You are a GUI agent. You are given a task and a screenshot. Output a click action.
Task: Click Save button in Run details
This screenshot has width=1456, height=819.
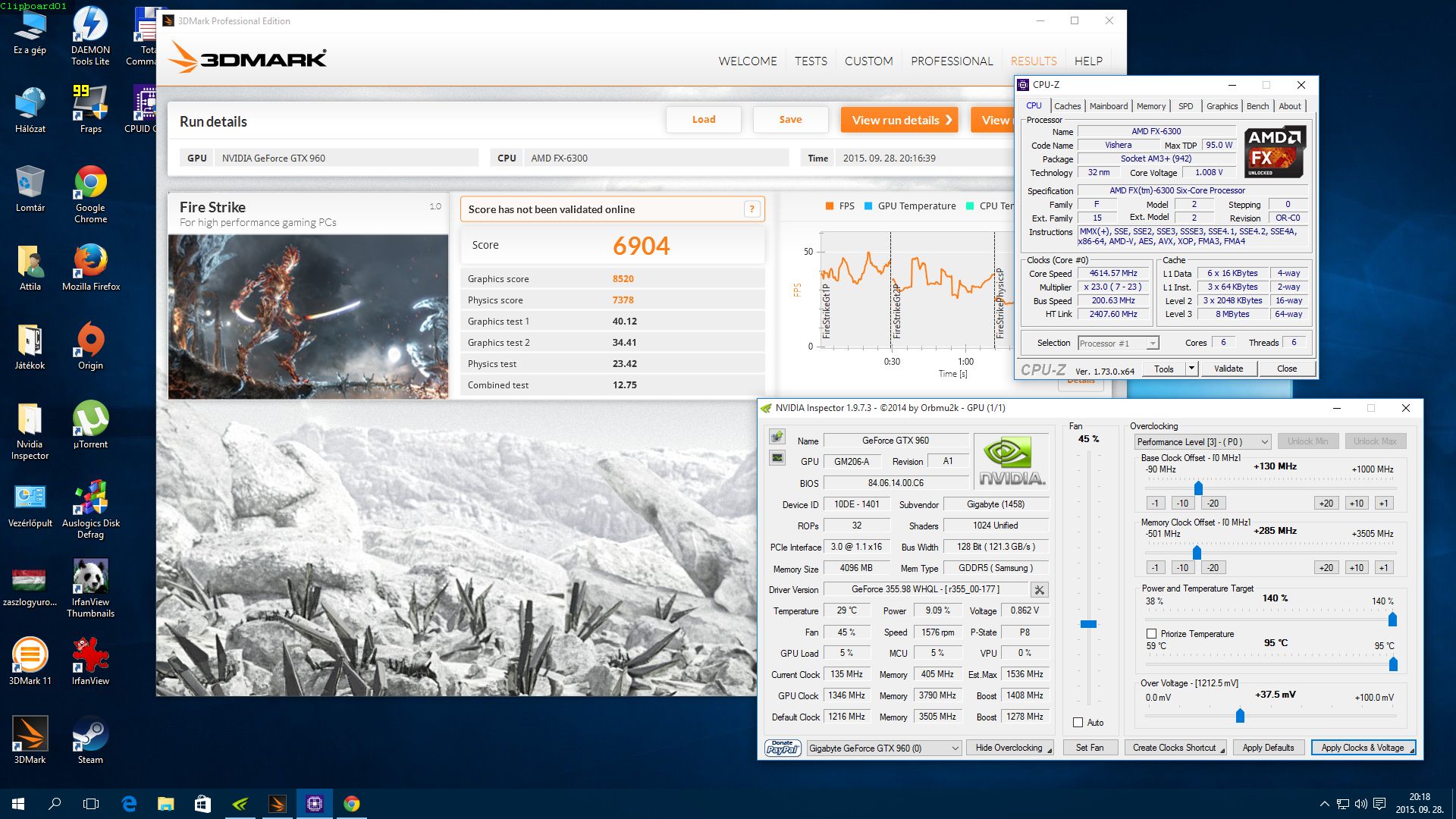[790, 120]
